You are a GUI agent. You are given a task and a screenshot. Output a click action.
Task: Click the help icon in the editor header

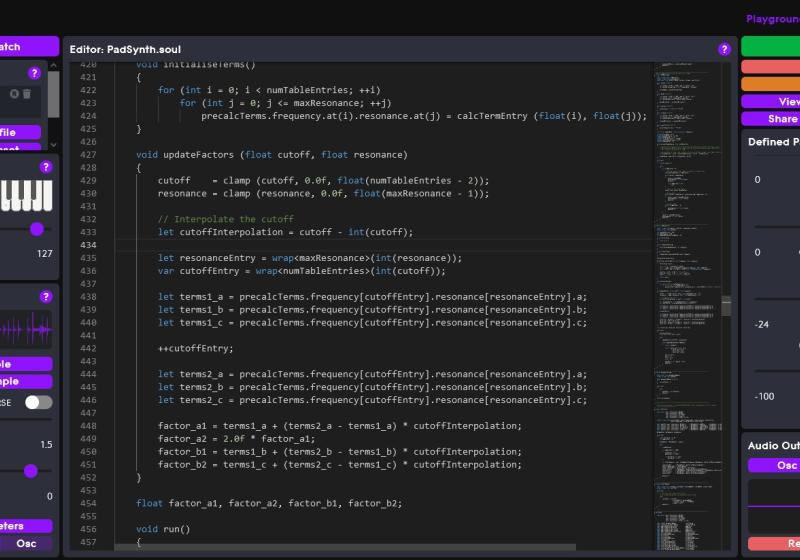coord(724,49)
